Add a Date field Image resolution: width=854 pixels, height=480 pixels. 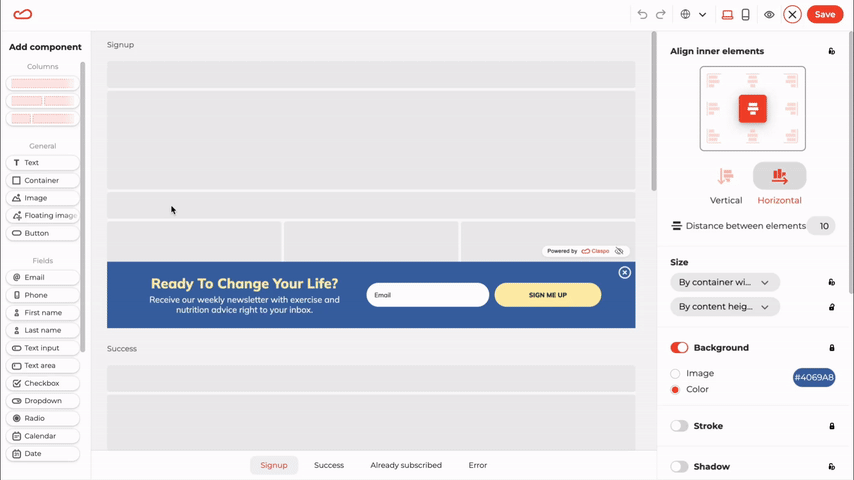[42, 453]
